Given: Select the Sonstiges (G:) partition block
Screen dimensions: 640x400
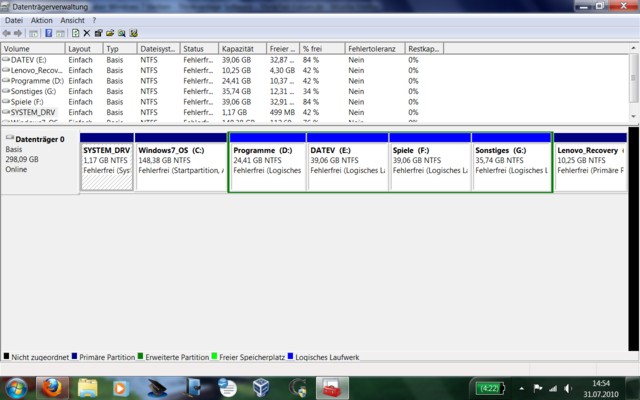Looking at the screenshot, I should 511,162.
